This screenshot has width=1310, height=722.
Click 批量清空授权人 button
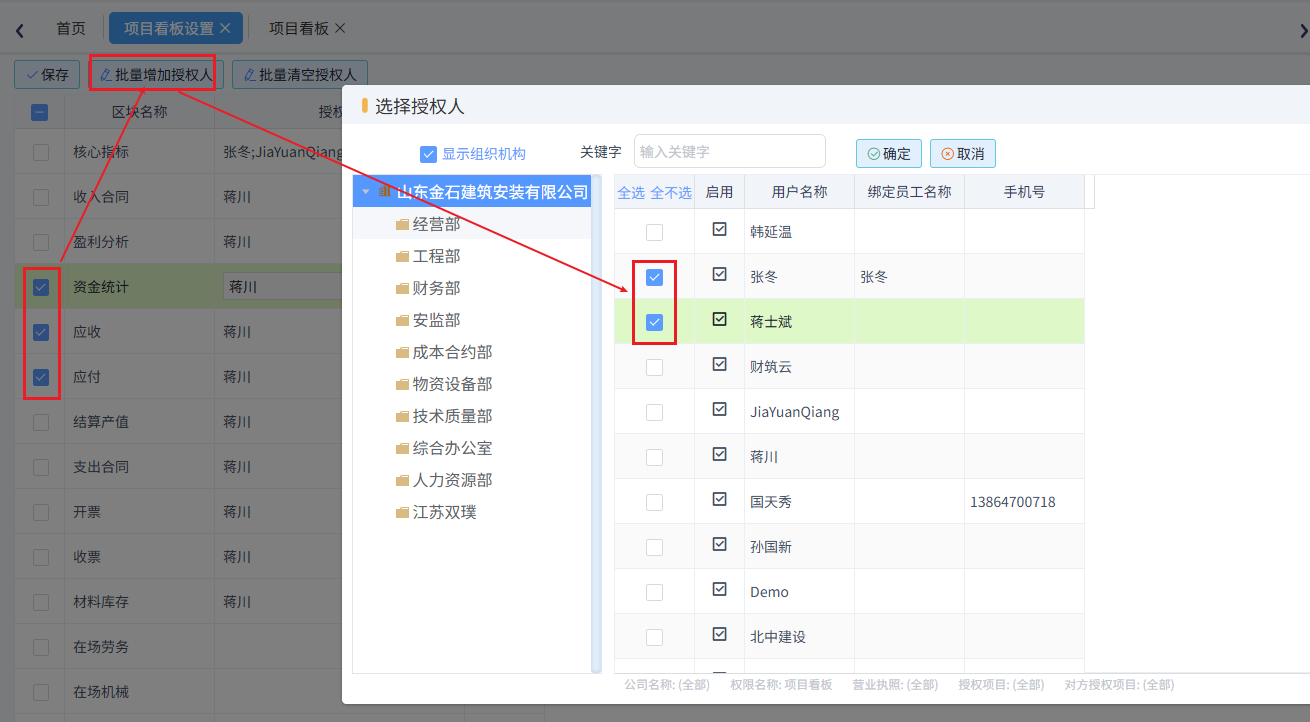click(x=300, y=75)
